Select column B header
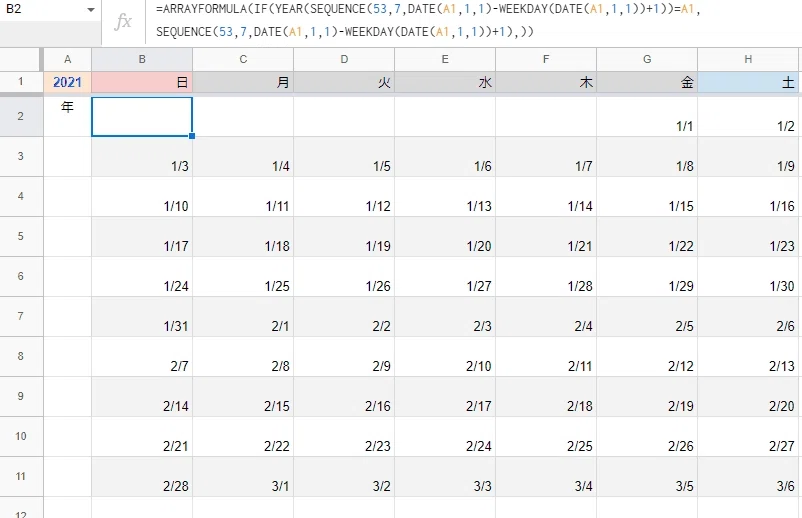This screenshot has height=518, width=802. (x=142, y=59)
